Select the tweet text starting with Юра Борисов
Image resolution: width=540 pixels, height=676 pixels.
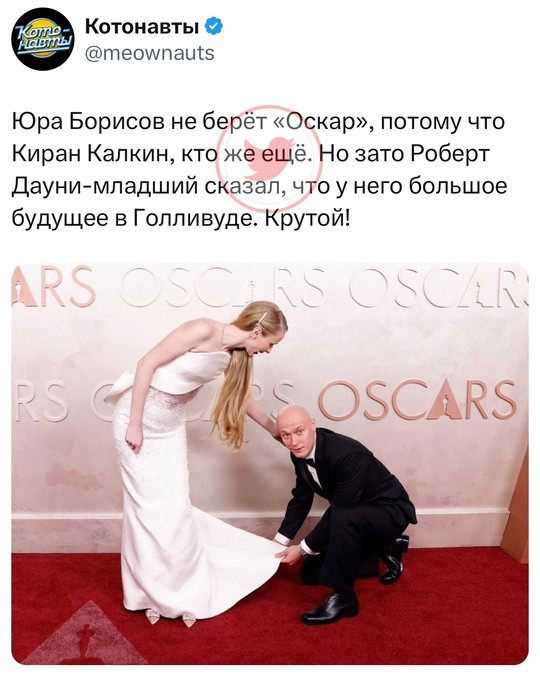[259, 170]
